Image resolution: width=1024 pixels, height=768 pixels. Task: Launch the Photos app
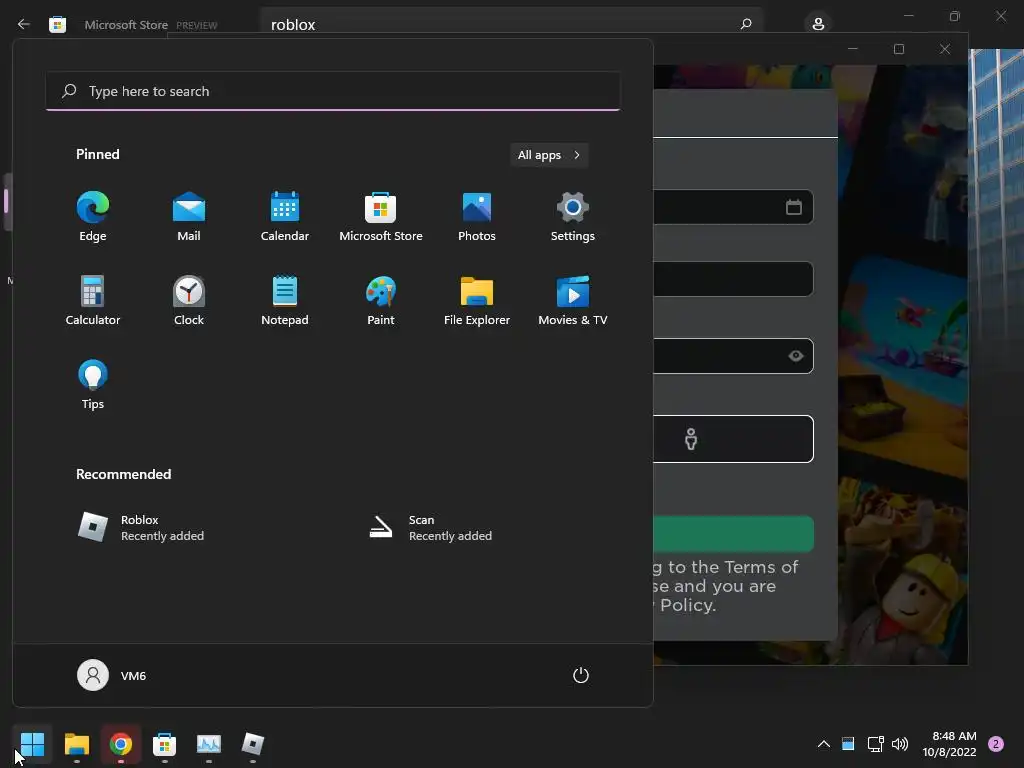[x=477, y=217]
